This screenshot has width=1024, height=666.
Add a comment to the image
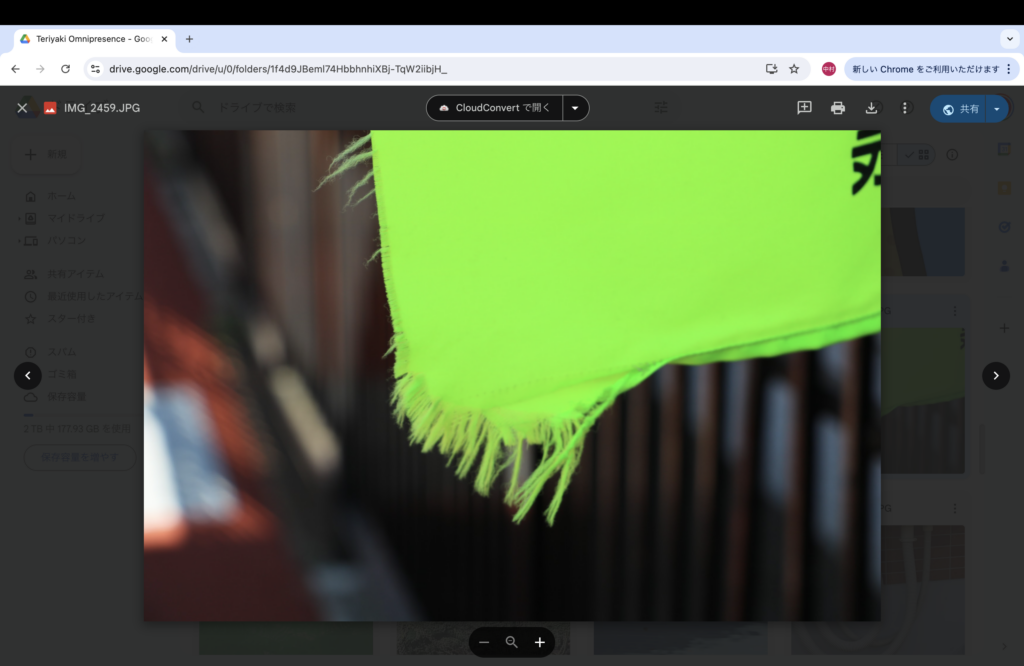tap(804, 108)
